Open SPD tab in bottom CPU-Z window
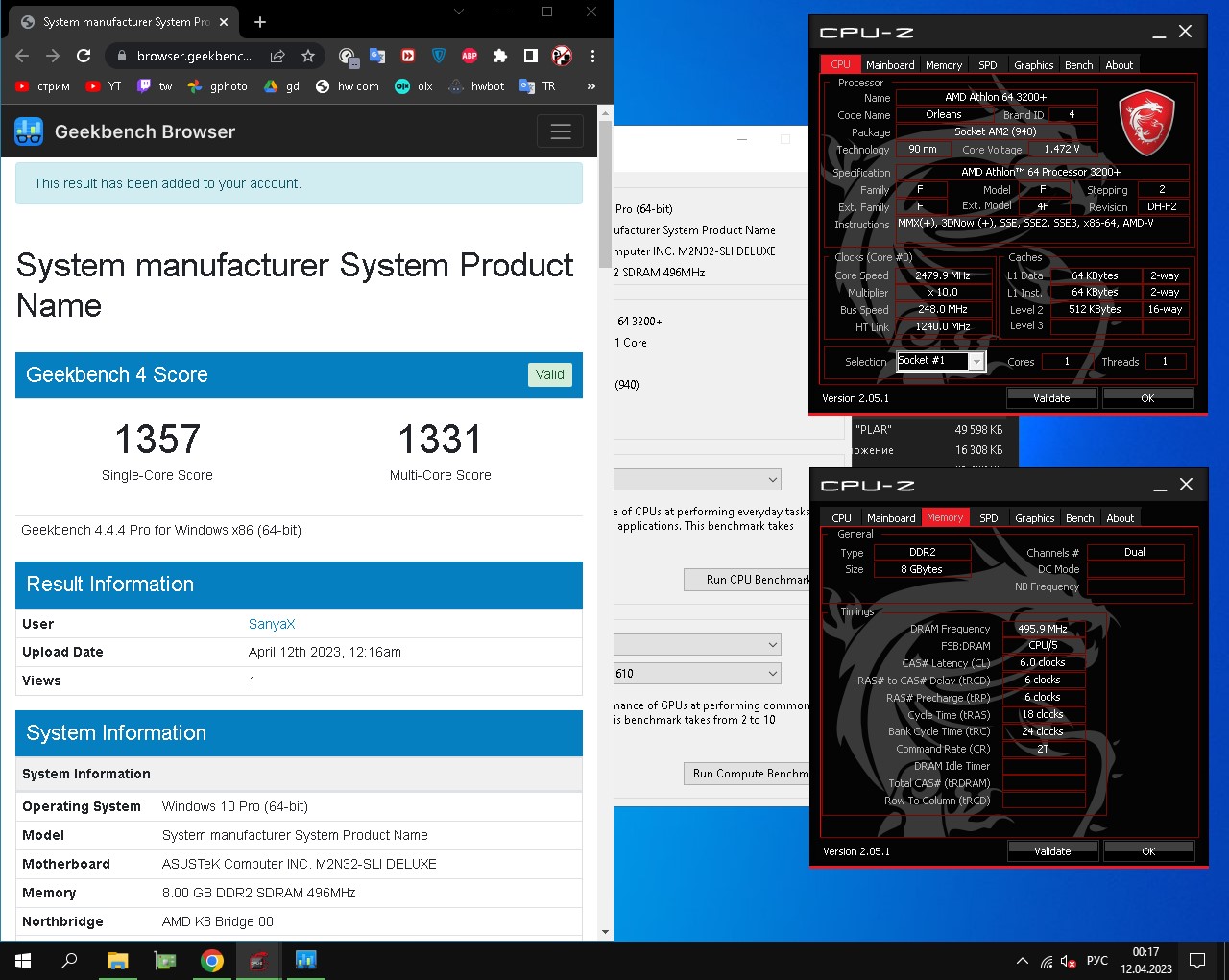 989,518
